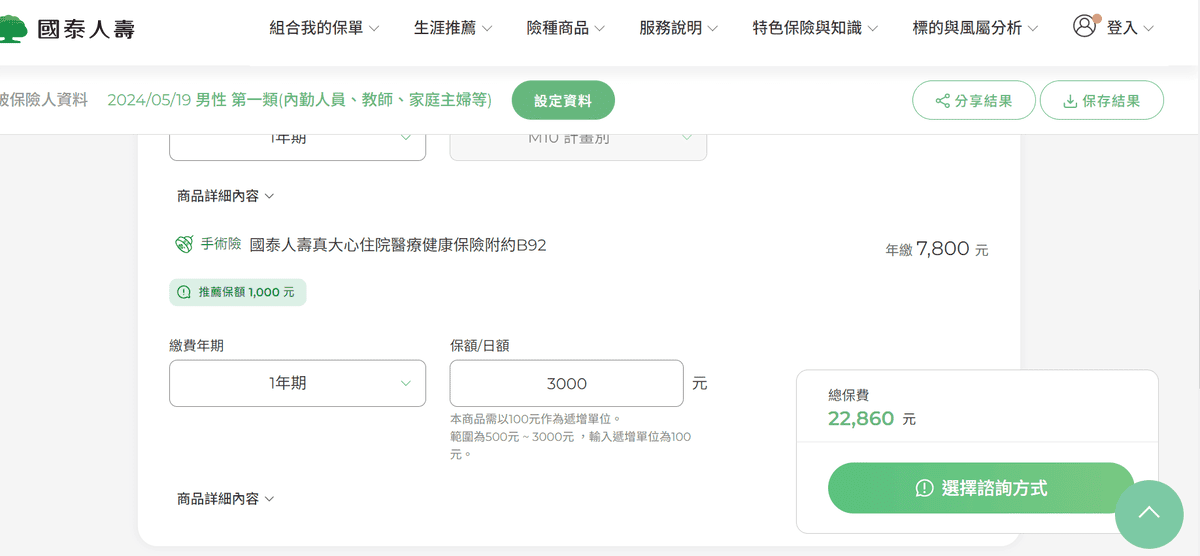This screenshot has width=1200, height=556.
Task: Open the 登入 dropdown
Action: [1131, 28]
